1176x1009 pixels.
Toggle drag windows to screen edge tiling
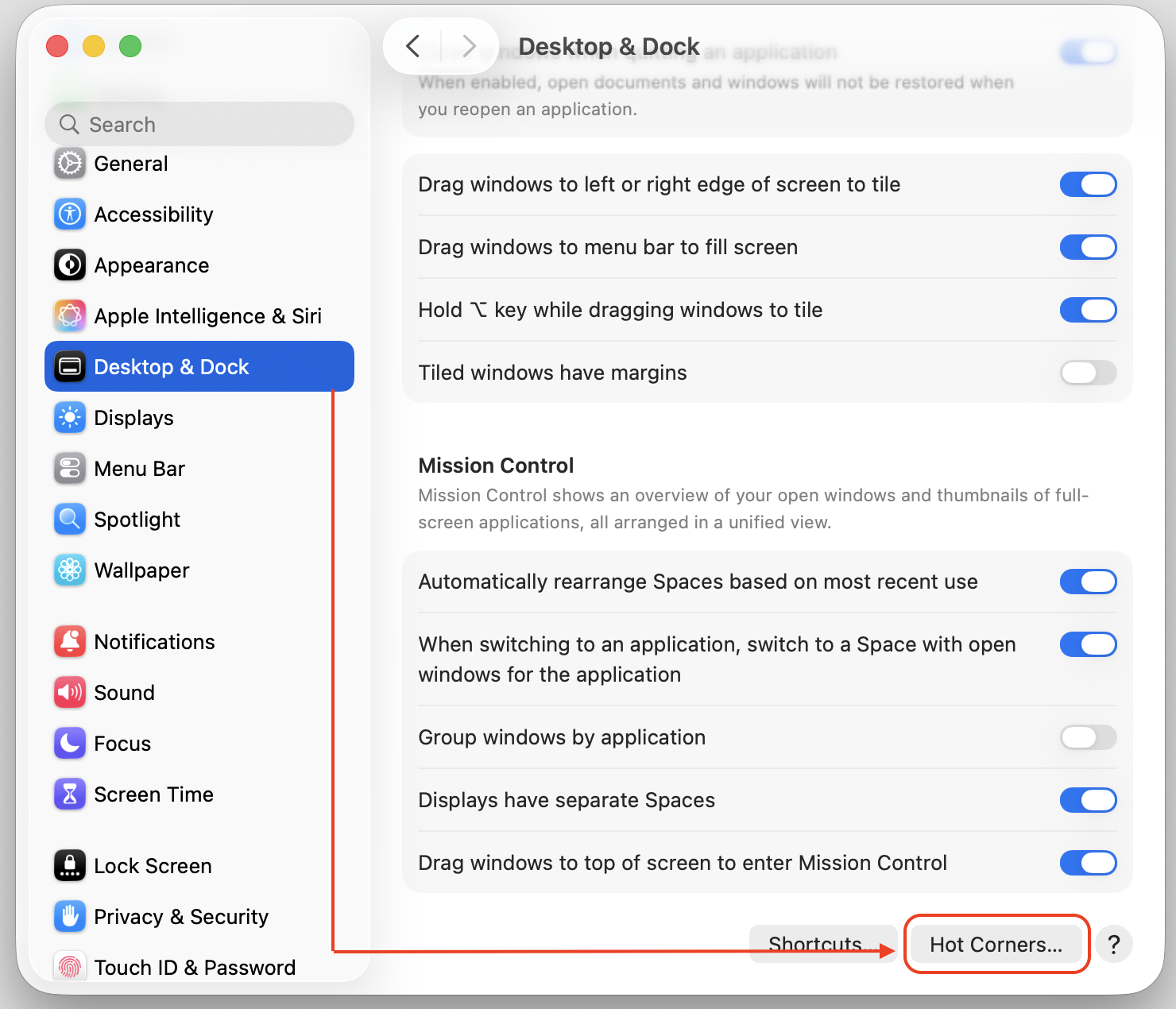point(1089,184)
